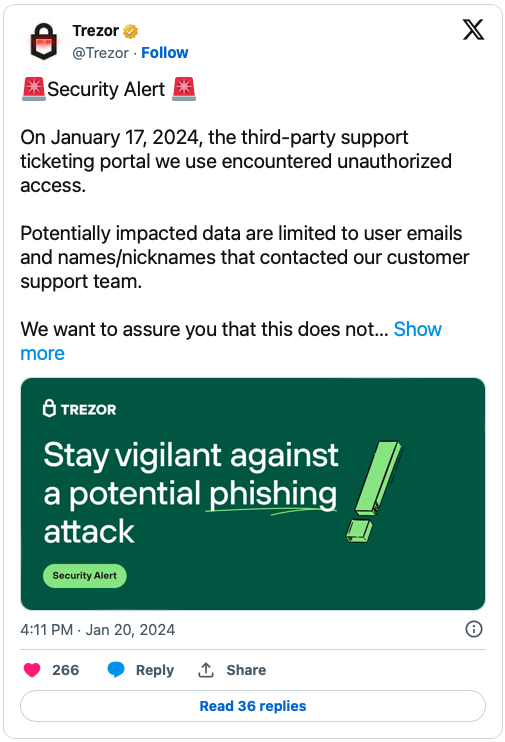Image resolution: width=505 pixels, height=742 pixels.
Task: Expand tweet text with Show more
Action: click(x=231, y=341)
